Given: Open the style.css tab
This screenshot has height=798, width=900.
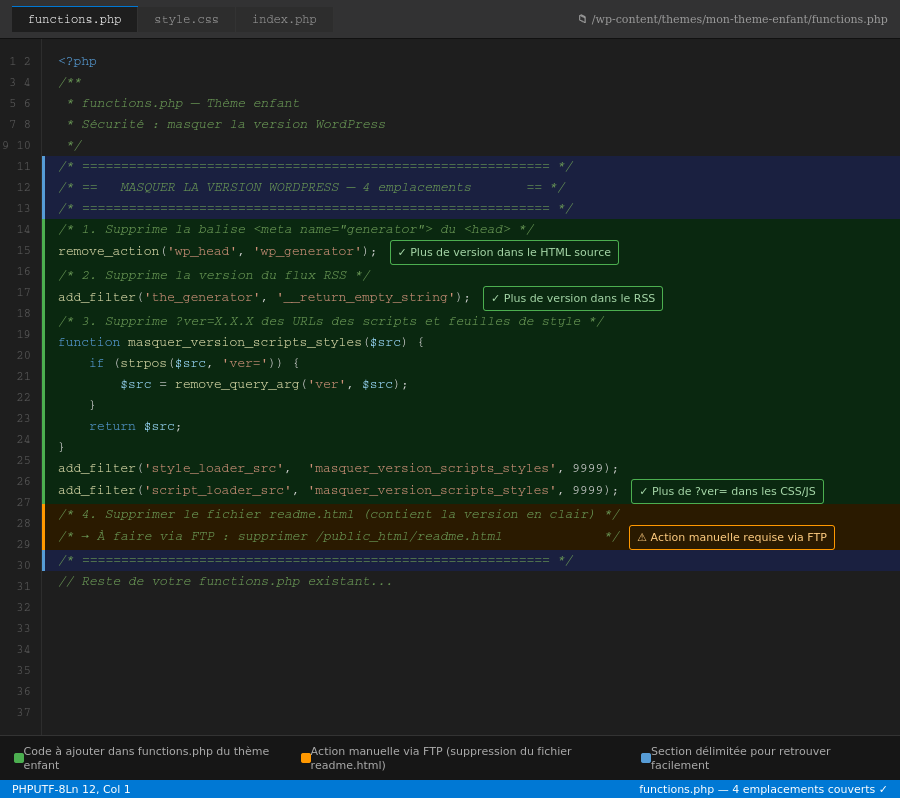Looking at the screenshot, I should [x=186, y=19].
